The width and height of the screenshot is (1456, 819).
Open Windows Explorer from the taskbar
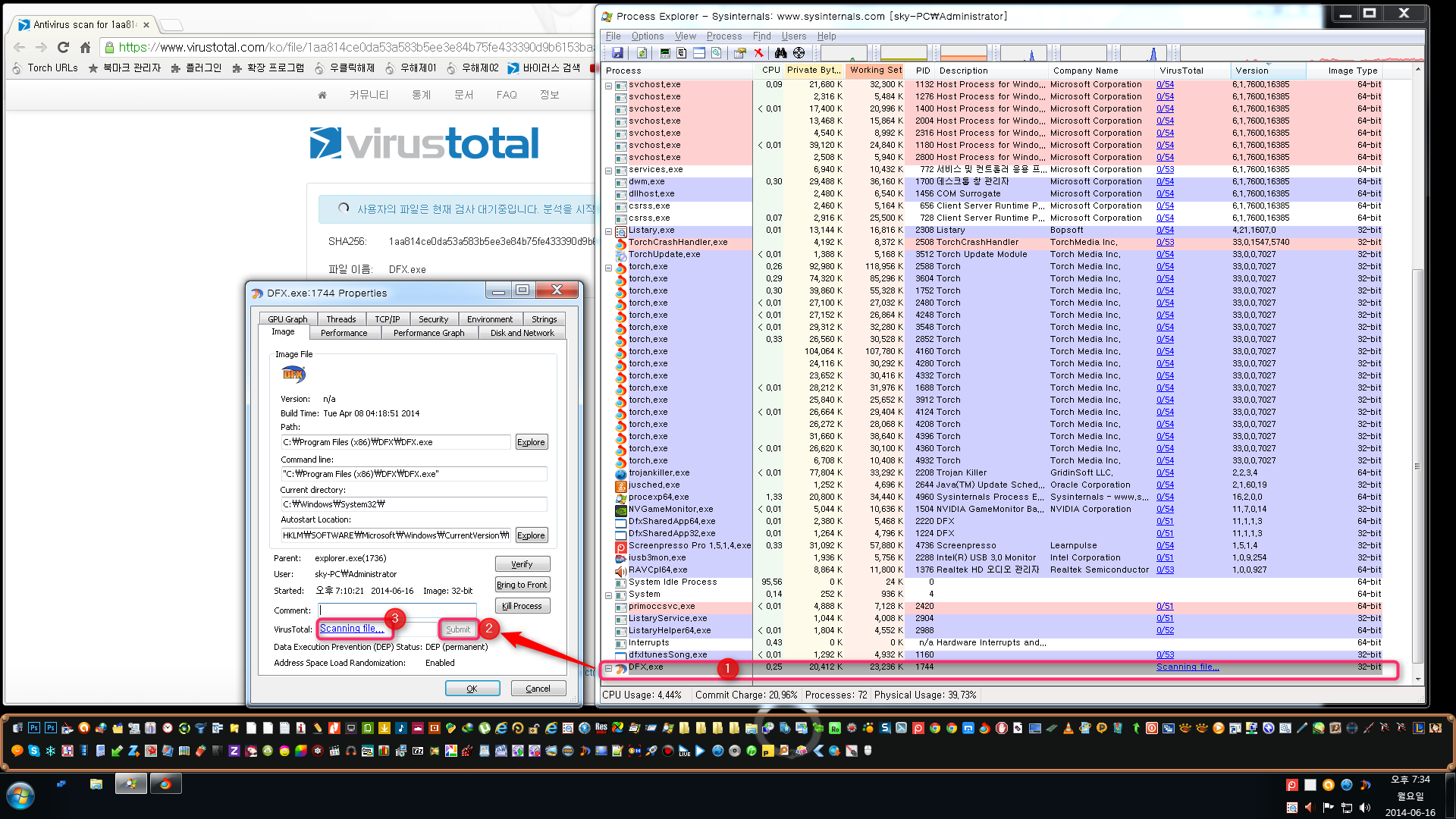96,784
